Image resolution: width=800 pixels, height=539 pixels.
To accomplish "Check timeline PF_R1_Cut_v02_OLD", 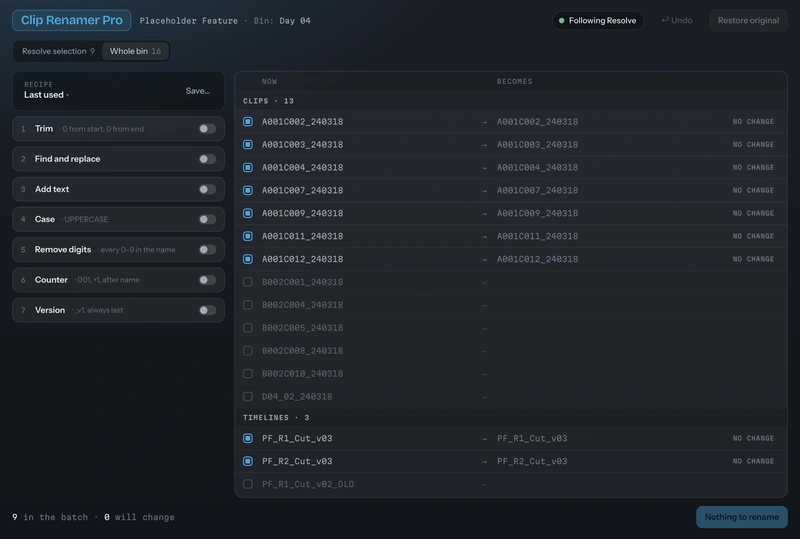I will click(248, 484).
